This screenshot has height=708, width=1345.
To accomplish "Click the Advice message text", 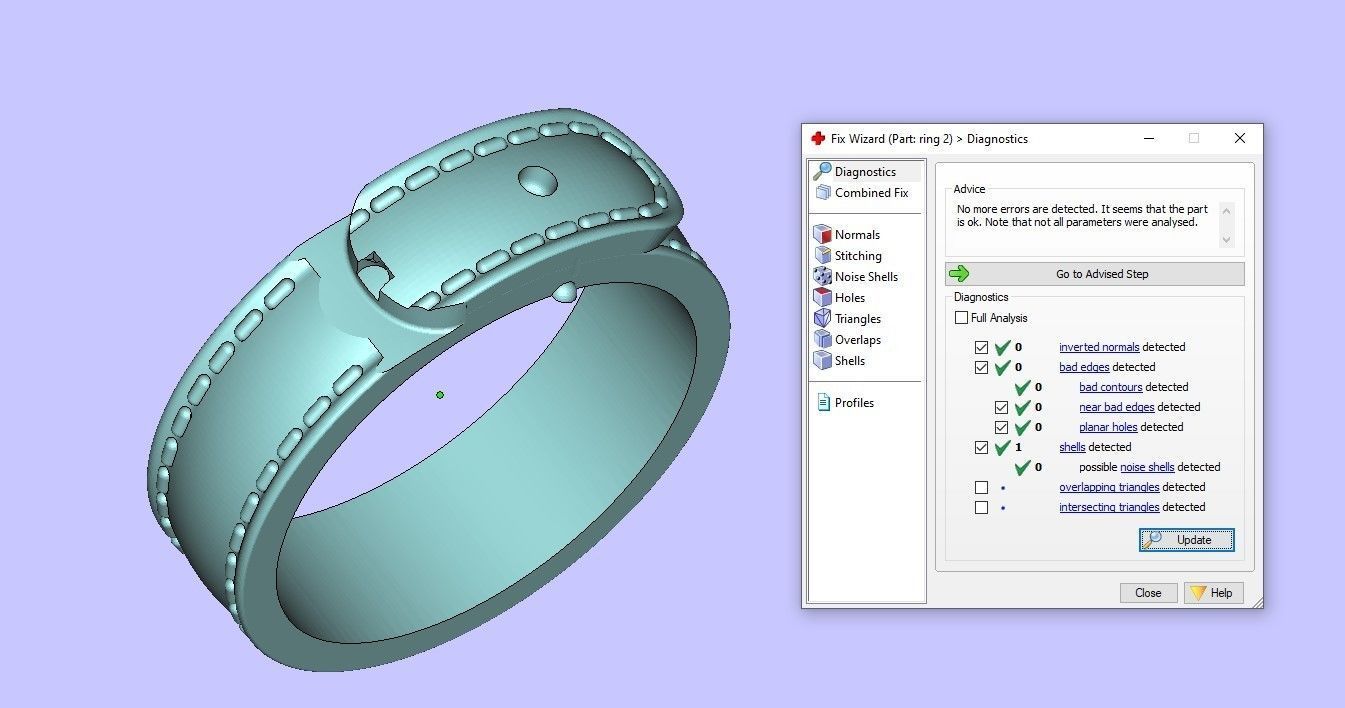I will tap(1082, 216).
